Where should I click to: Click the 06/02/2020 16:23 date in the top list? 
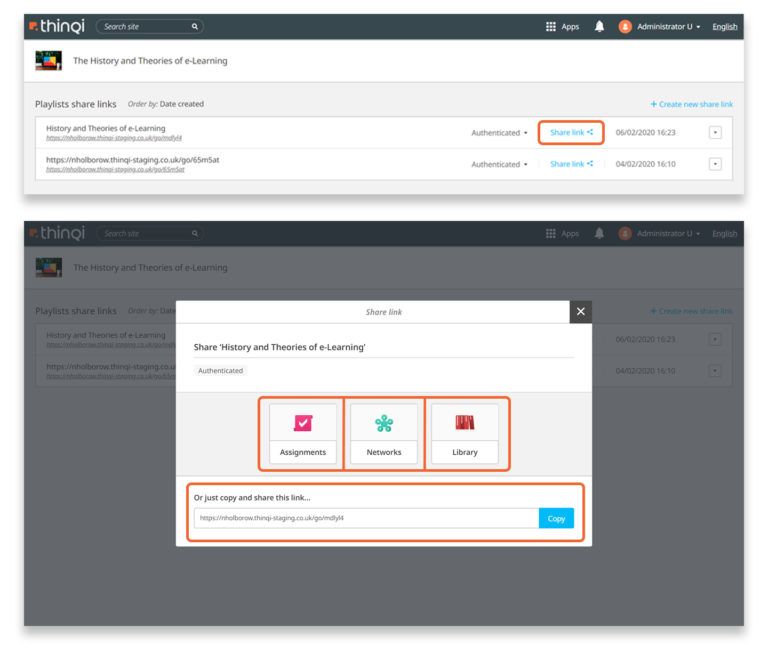[x=645, y=132]
